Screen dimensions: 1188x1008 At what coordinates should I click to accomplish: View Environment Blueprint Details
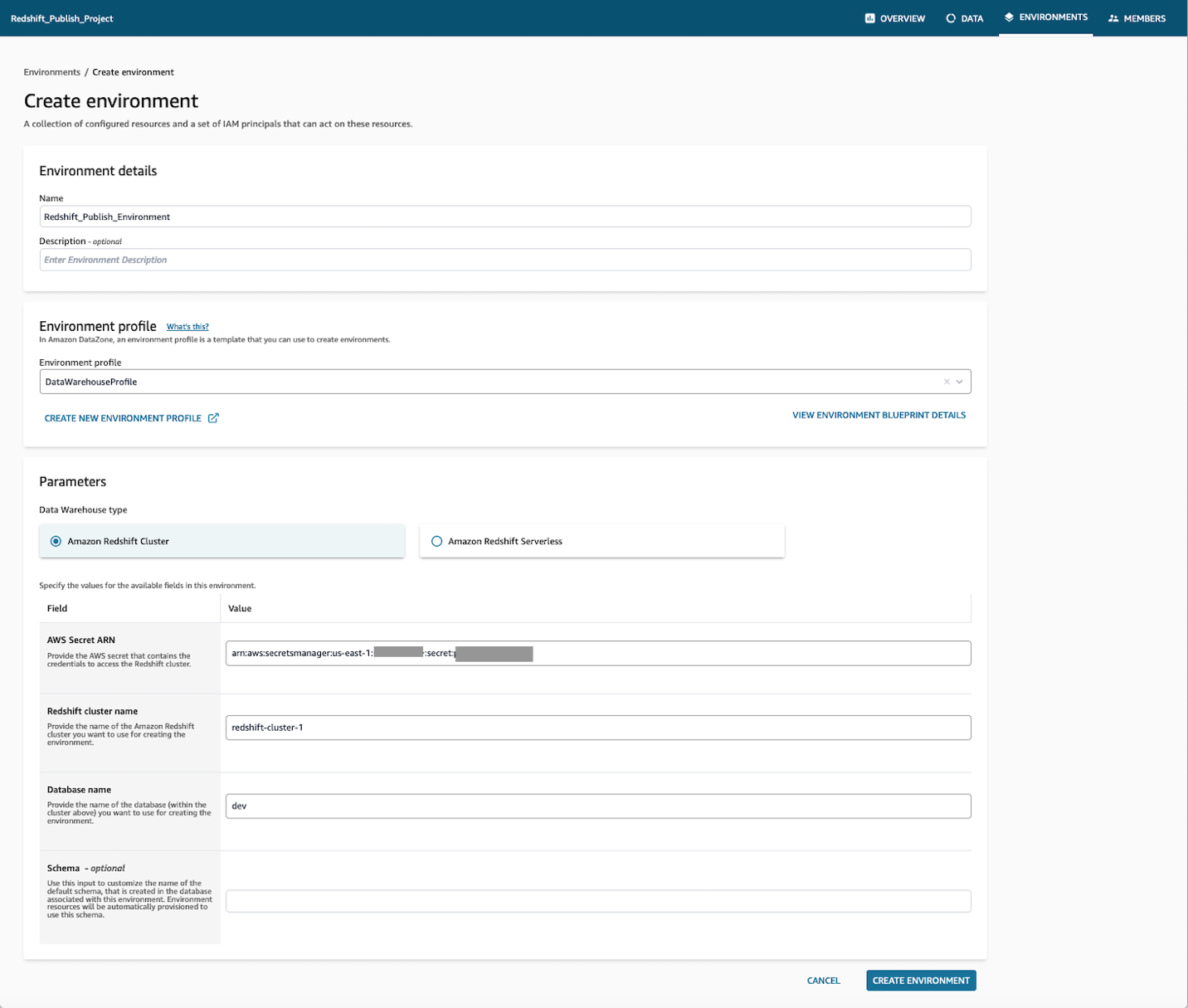879,415
